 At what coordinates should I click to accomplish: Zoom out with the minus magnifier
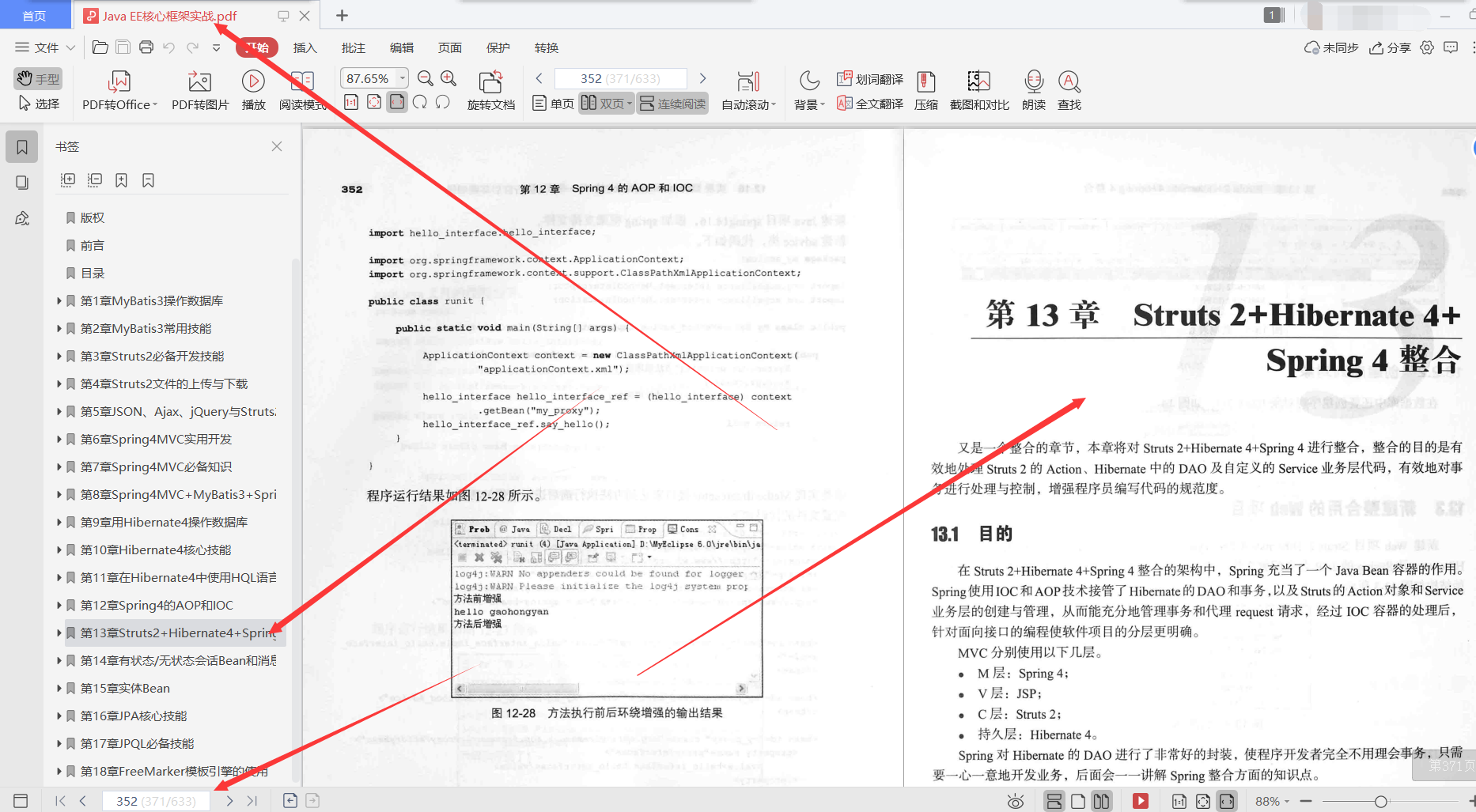coord(426,78)
